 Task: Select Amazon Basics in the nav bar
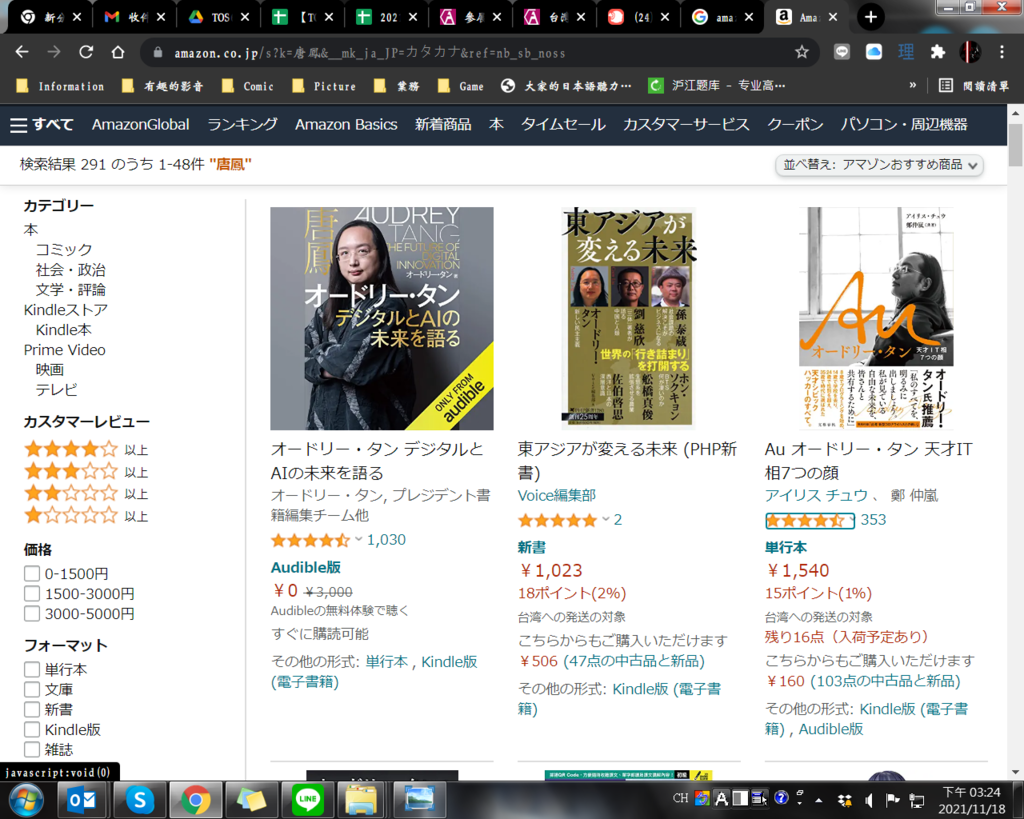pyautogui.click(x=346, y=125)
